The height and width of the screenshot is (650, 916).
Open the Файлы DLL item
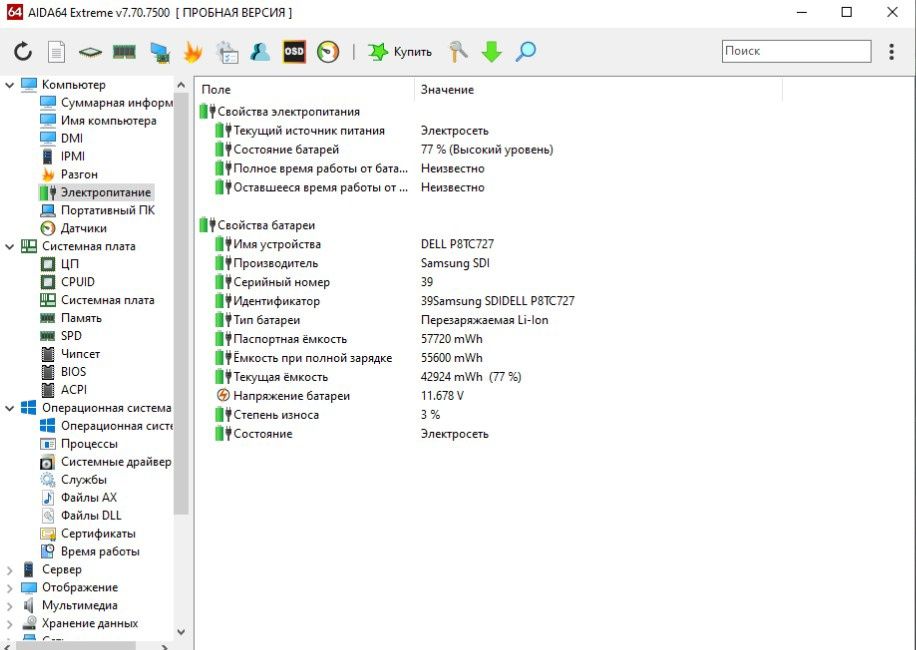[81, 516]
